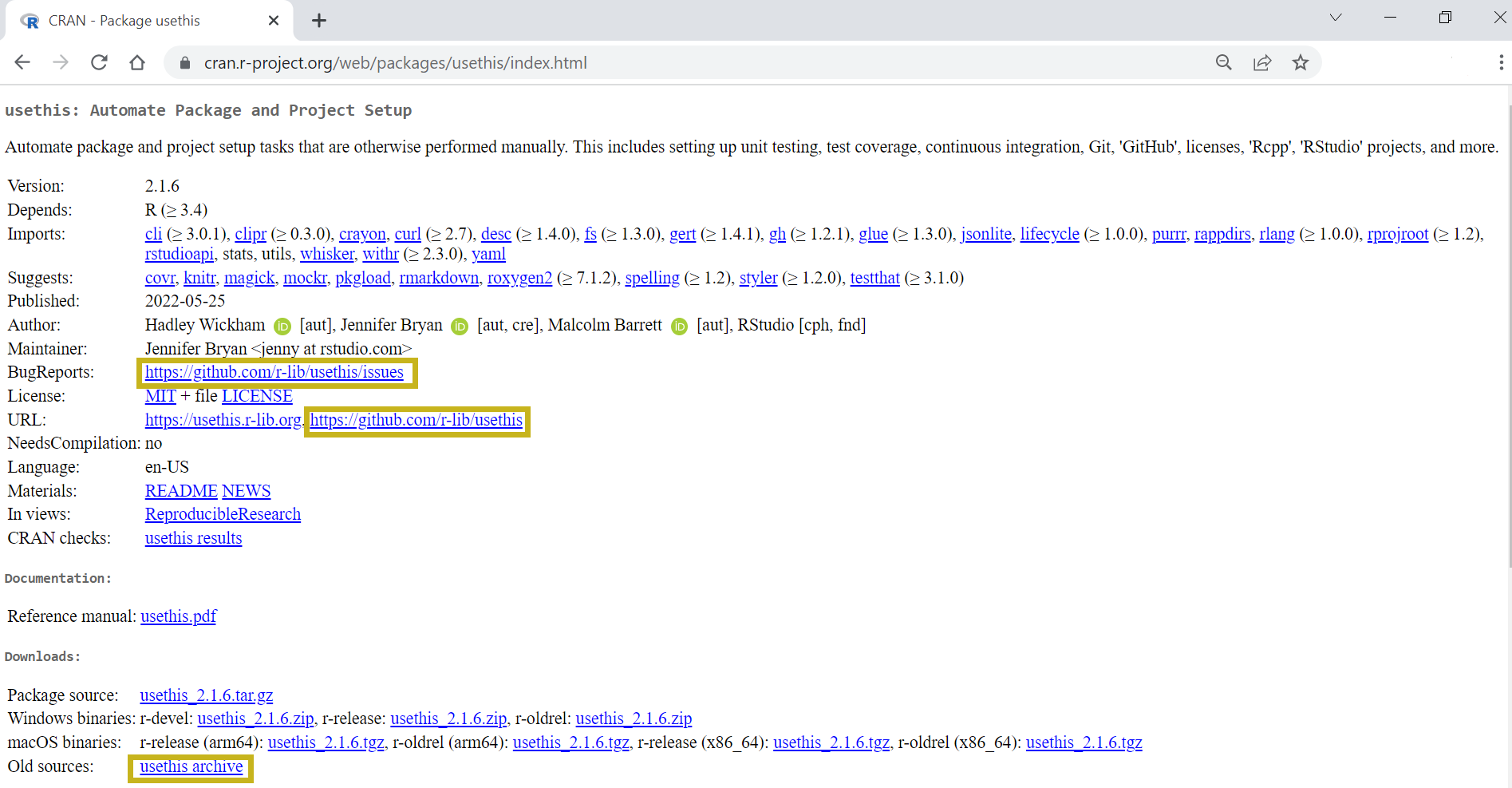Open Malcolm Barrett's ORCID icon
Image resolution: width=1512 pixels, height=788 pixels.
[x=679, y=326]
